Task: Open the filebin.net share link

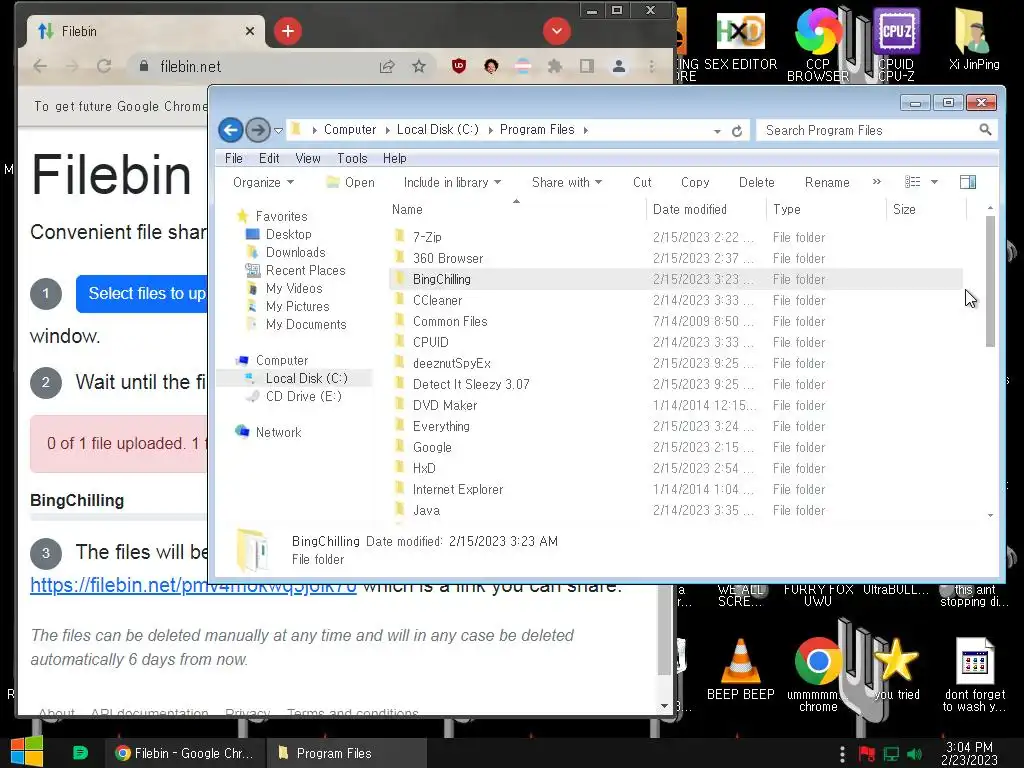Action: click(x=193, y=585)
